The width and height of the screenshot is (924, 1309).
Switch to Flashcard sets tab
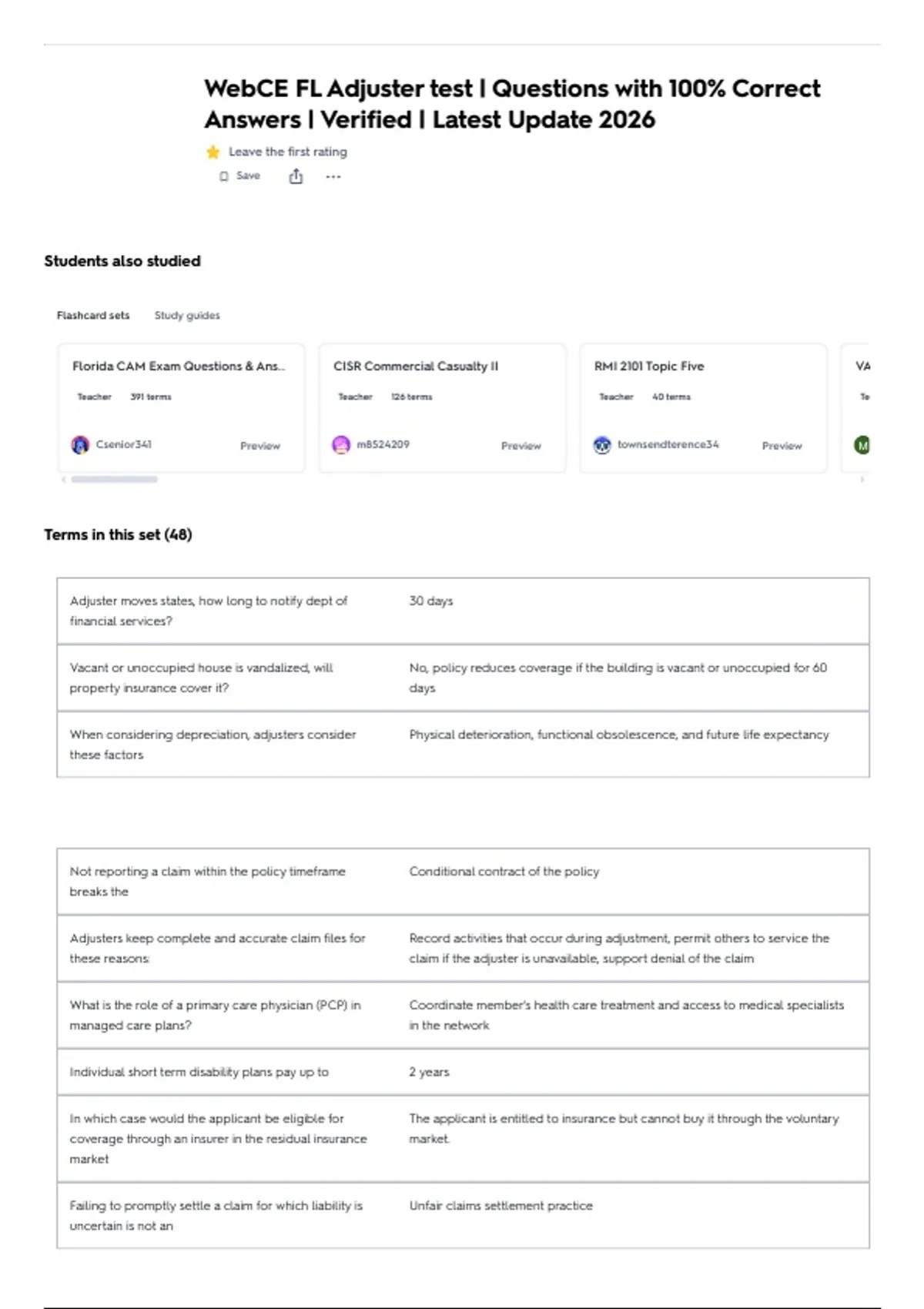point(93,316)
